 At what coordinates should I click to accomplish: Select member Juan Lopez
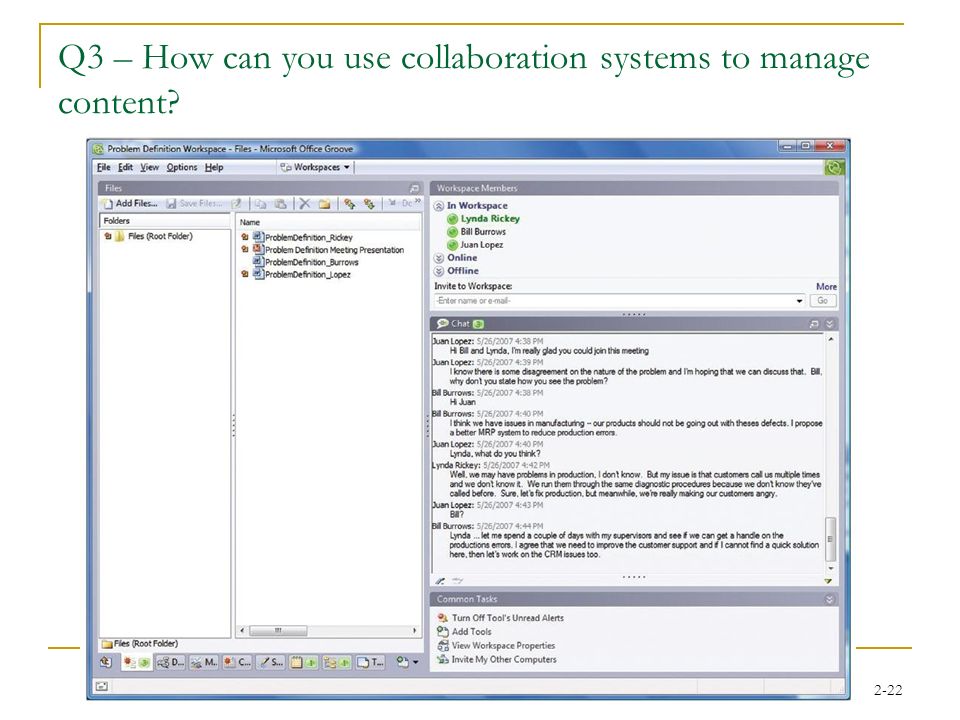(x=482, y=244)
